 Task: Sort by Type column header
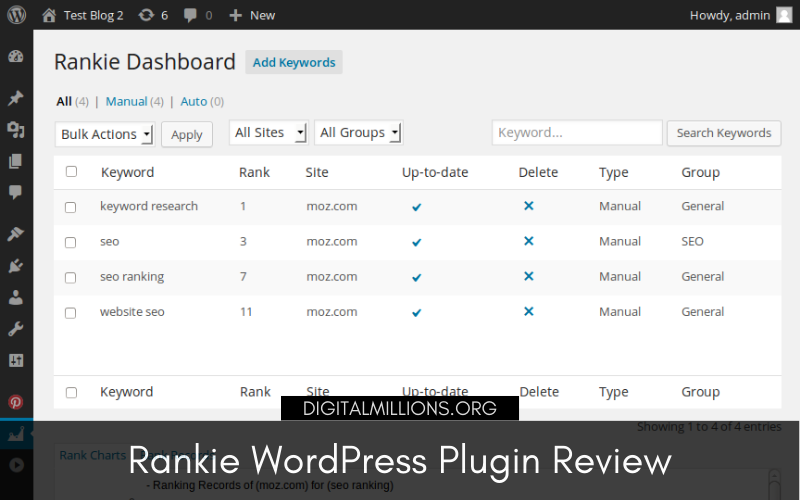(x=614, y=172)
